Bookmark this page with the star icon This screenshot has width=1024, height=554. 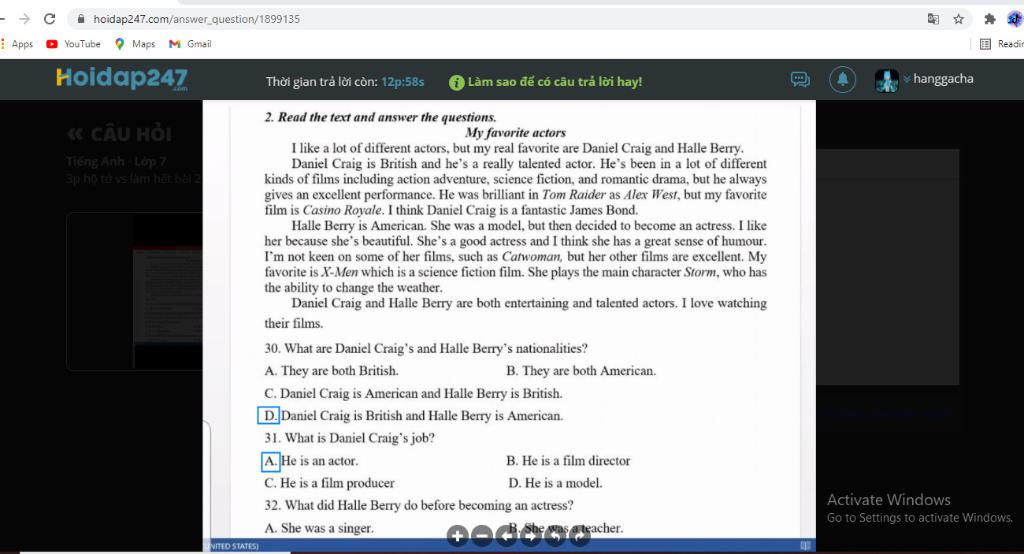pyautogui.click(x=958, y=19)
